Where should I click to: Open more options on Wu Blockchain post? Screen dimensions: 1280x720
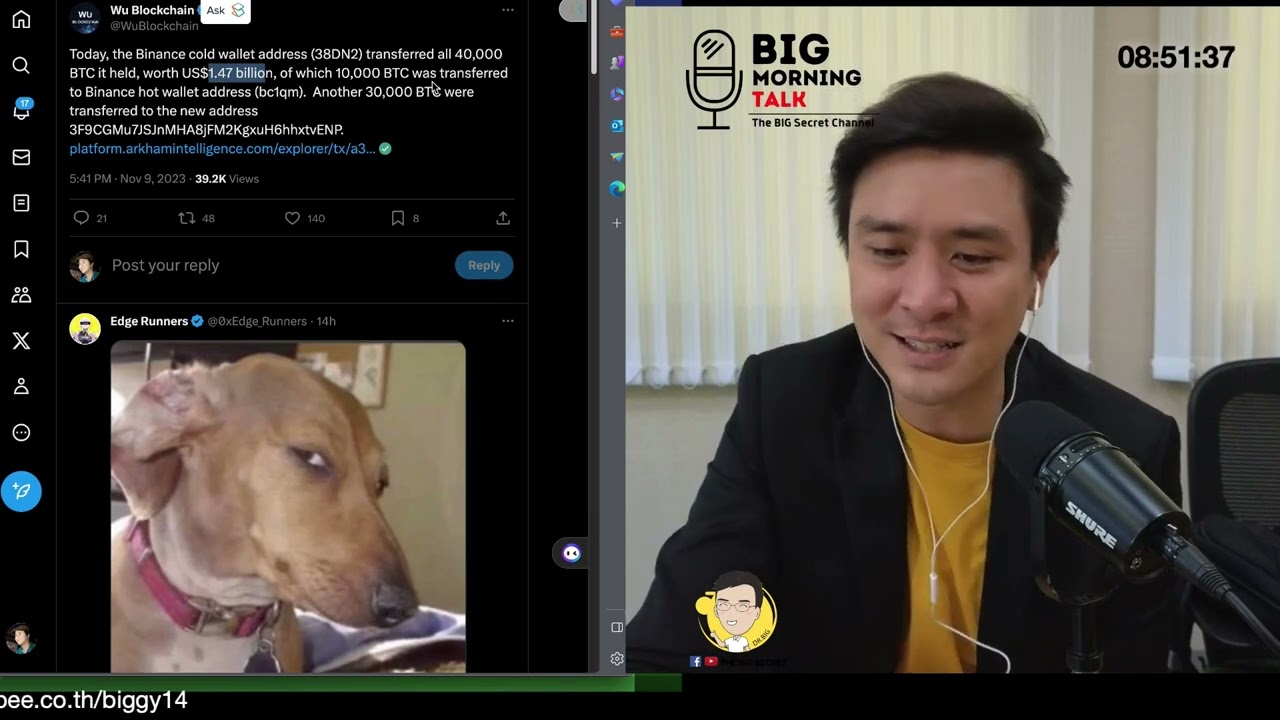click(507, 10)
